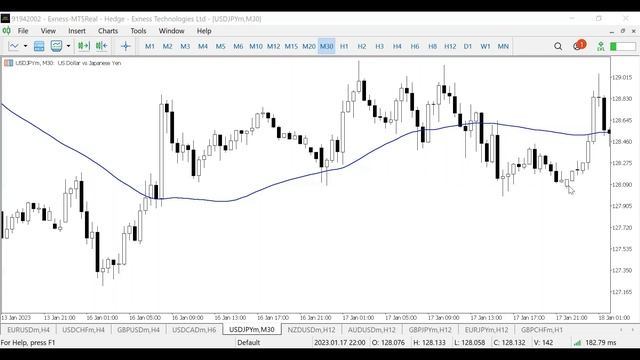
Task: Switch to EURJPYm,H12 chart tab
Action: tap(487, 329)
